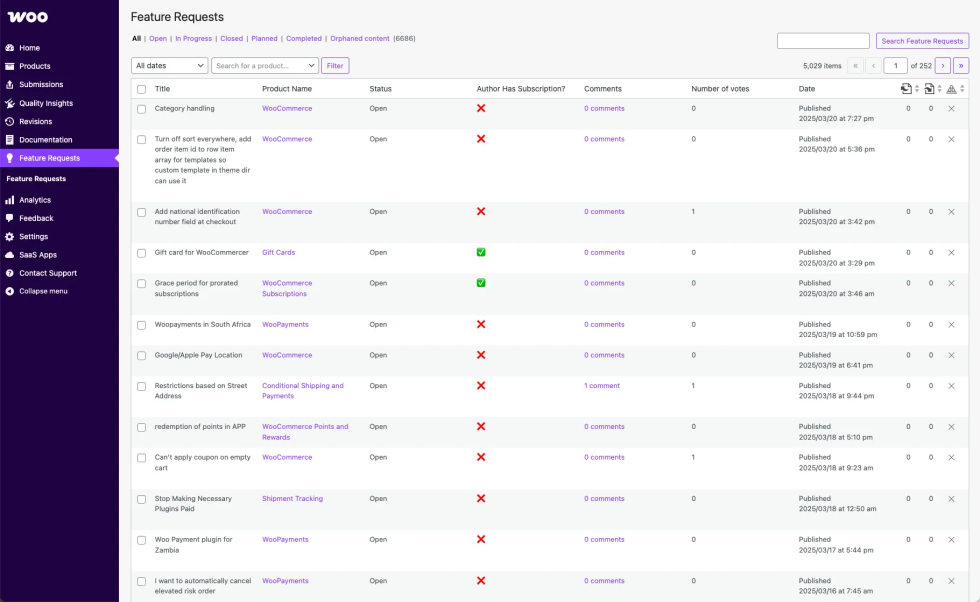Click the Revisions clock icon

click(x=9, y=121)
